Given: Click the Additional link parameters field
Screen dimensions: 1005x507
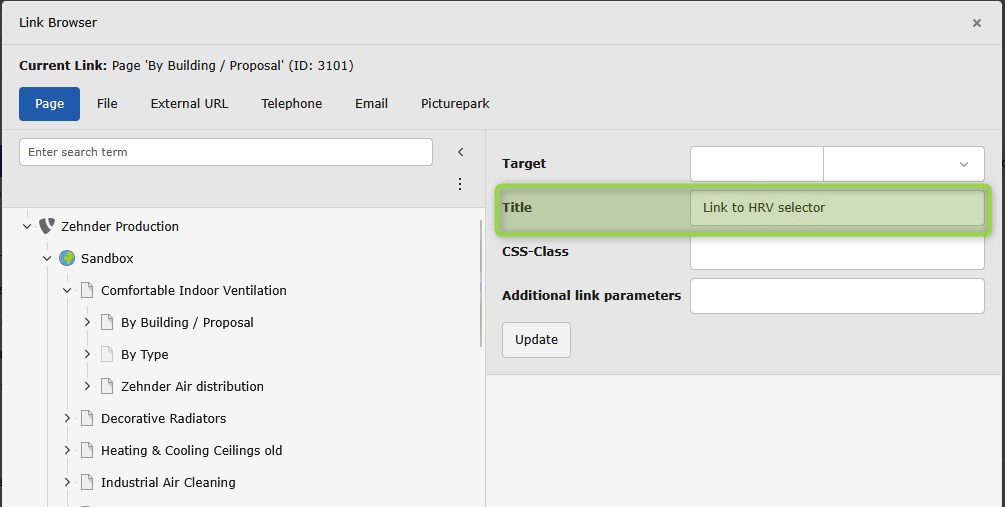Looking at the screenshot, I should click(837, 296).
